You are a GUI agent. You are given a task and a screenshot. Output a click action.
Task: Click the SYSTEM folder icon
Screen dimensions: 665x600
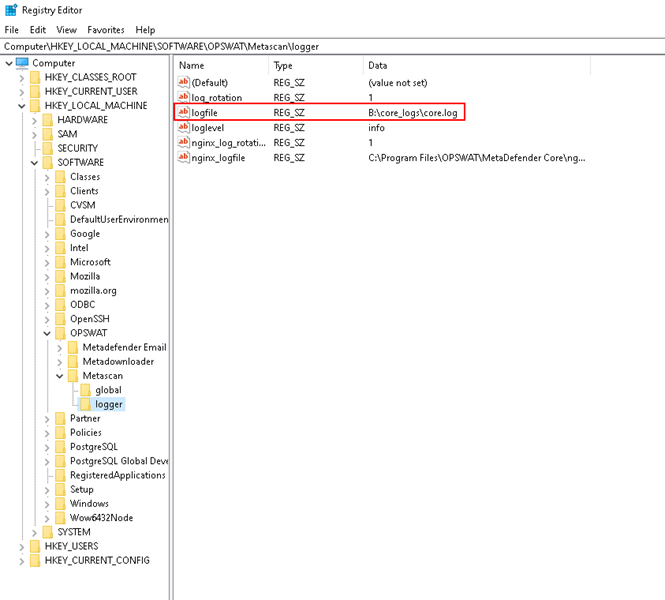(x=48, y=532)
